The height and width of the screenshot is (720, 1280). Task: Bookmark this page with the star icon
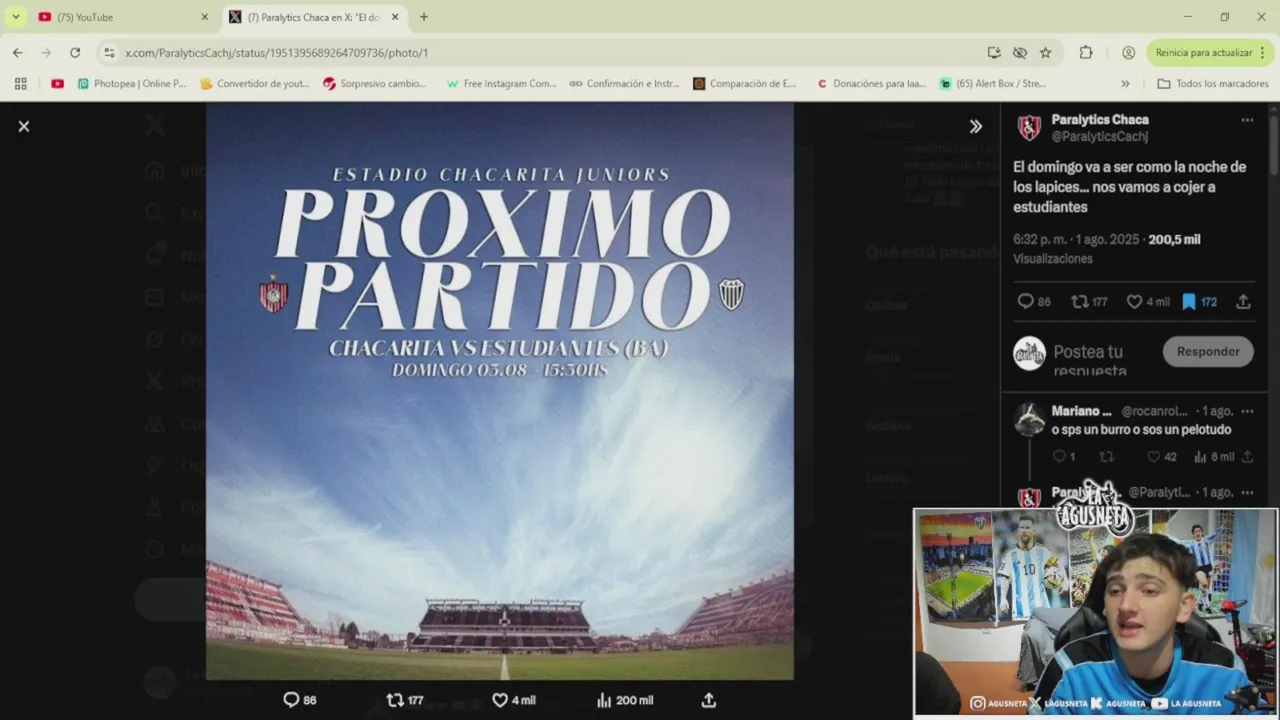(x=1045, y=52)
